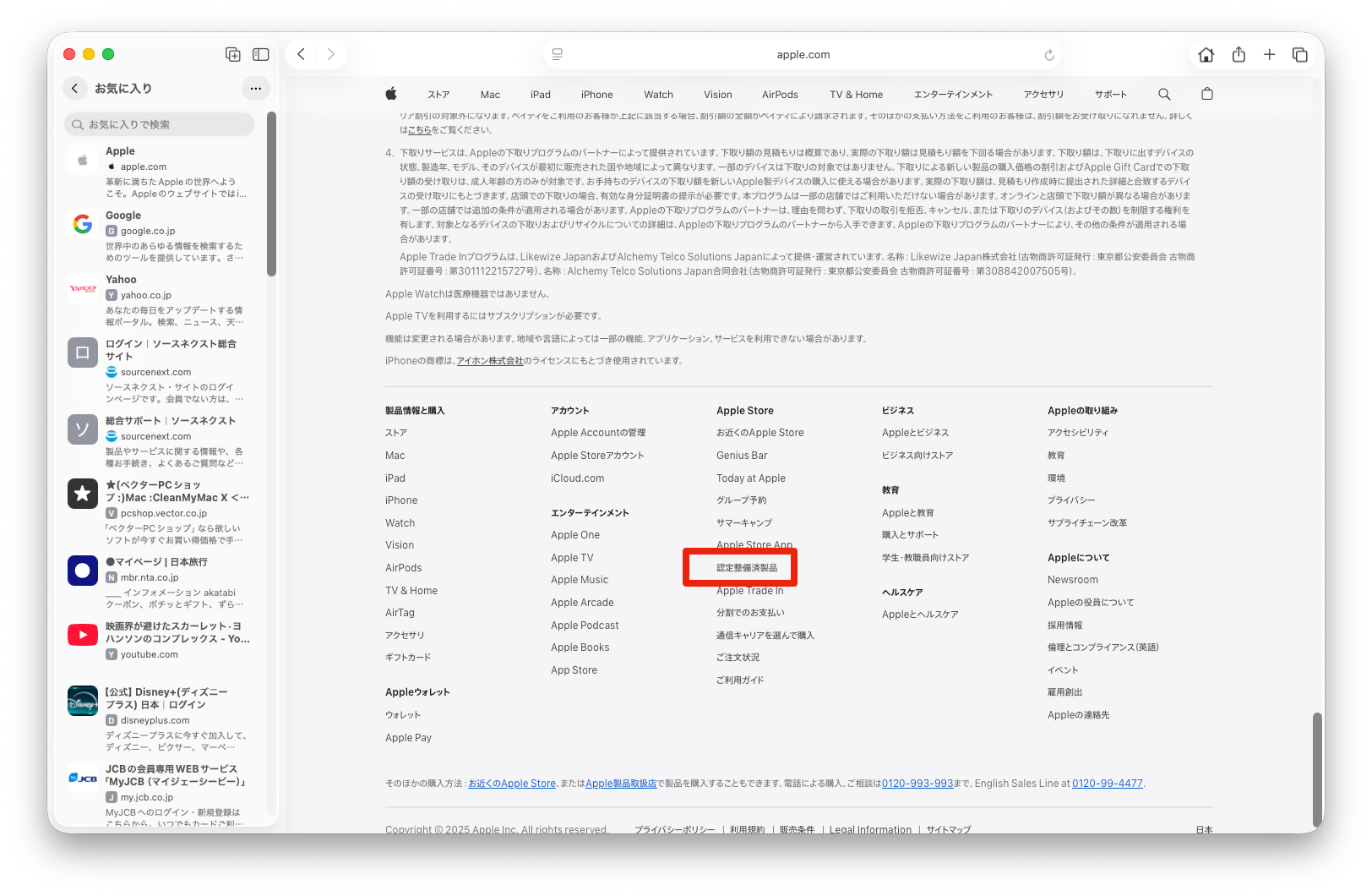Click the Share icon in Safari toolbar
Image resolution: width=1372 pixels, height=896 pixels.
(x=1239, y=55)
